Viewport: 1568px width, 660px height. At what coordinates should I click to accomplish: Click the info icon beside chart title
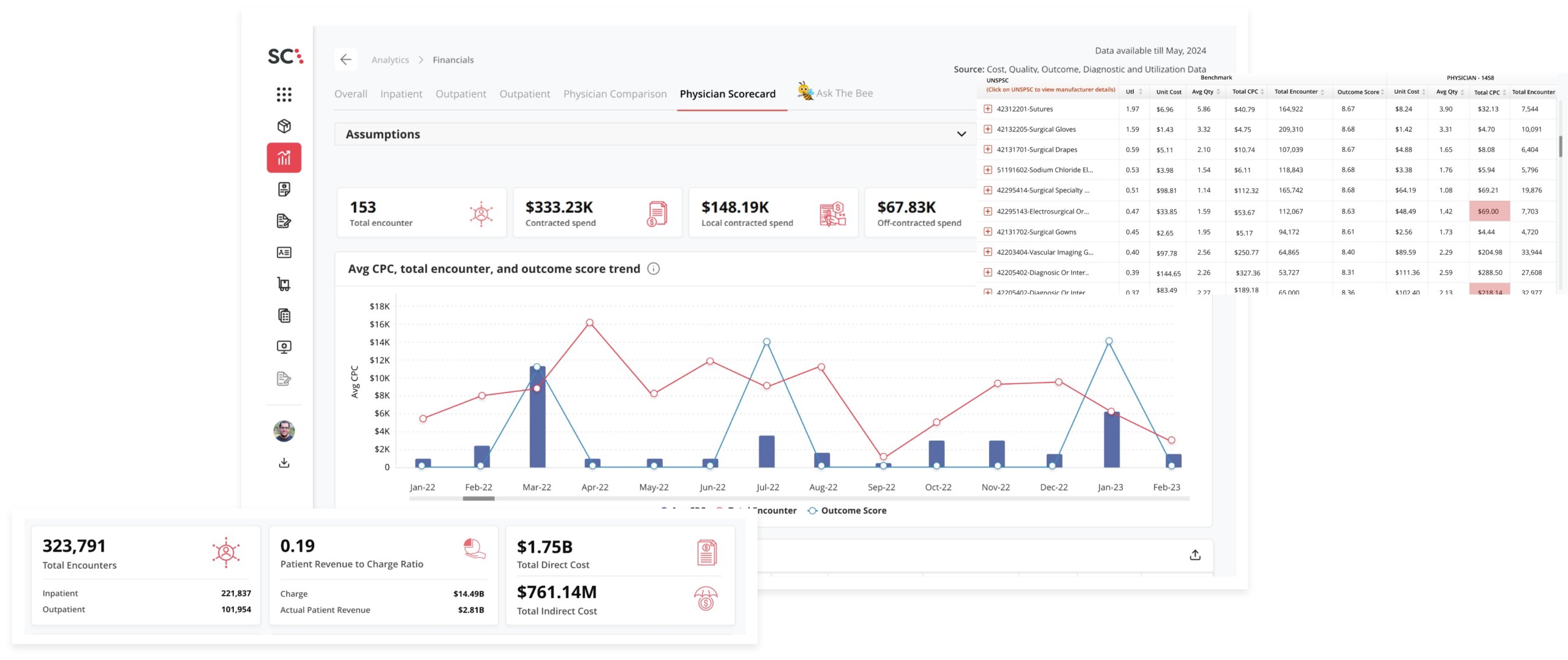tap(654, 269)
